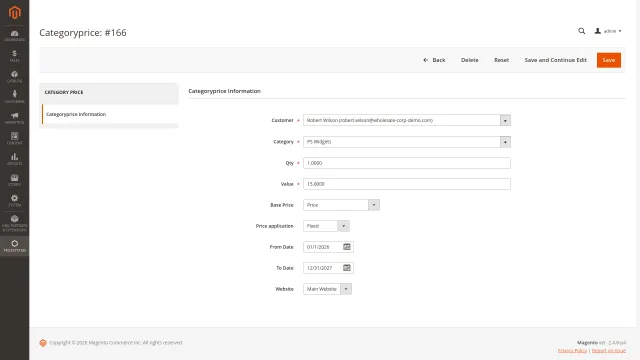Image resolution: width=640 pixels, height=360 pixels.
Task: Open the admin account menu
Action: [608, 31]
